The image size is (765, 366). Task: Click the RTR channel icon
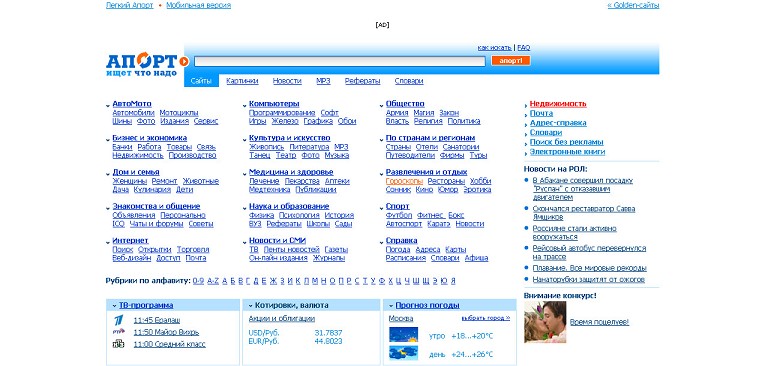pos(118,332)
